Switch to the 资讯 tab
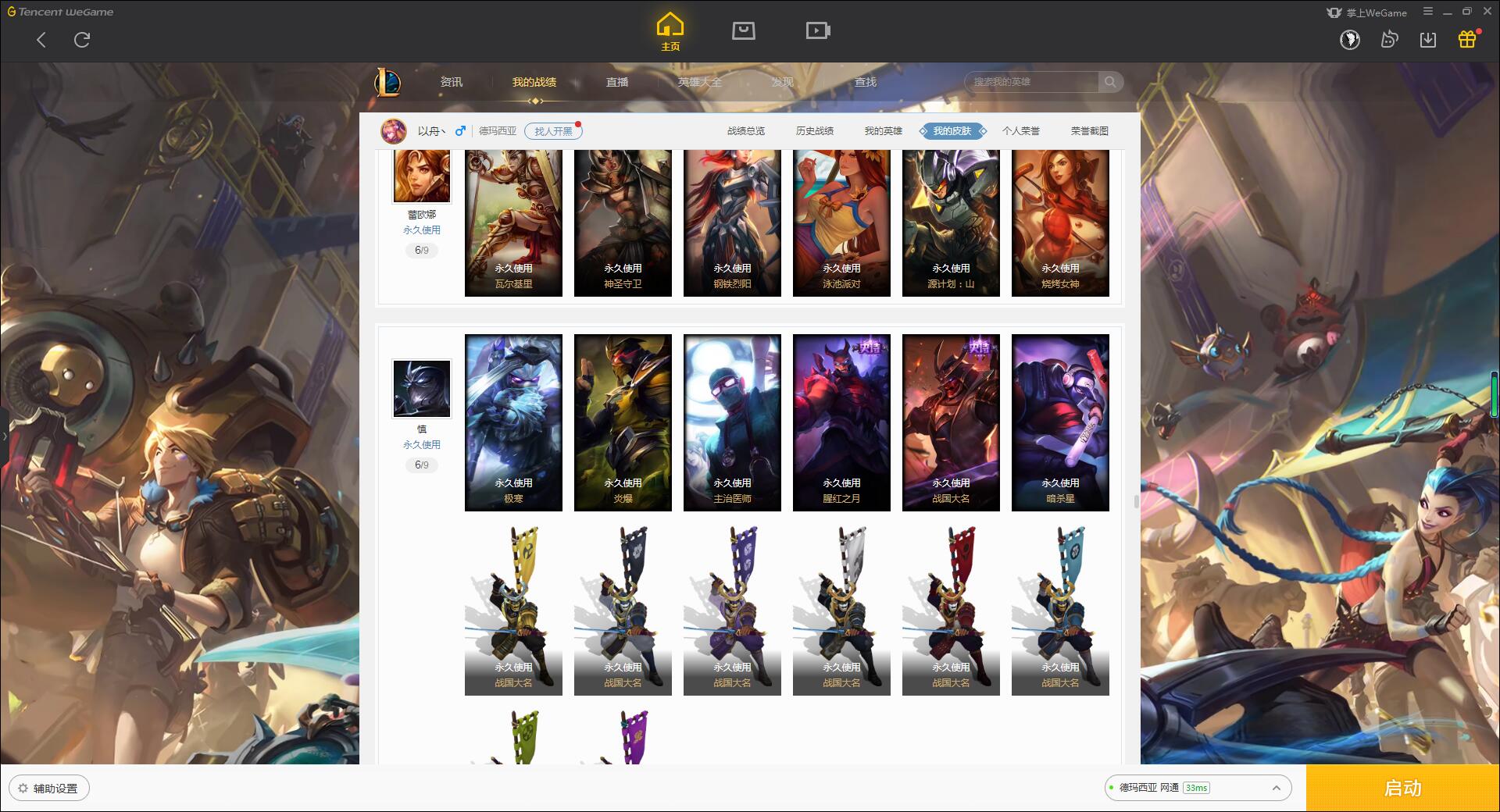 [451, 82]
